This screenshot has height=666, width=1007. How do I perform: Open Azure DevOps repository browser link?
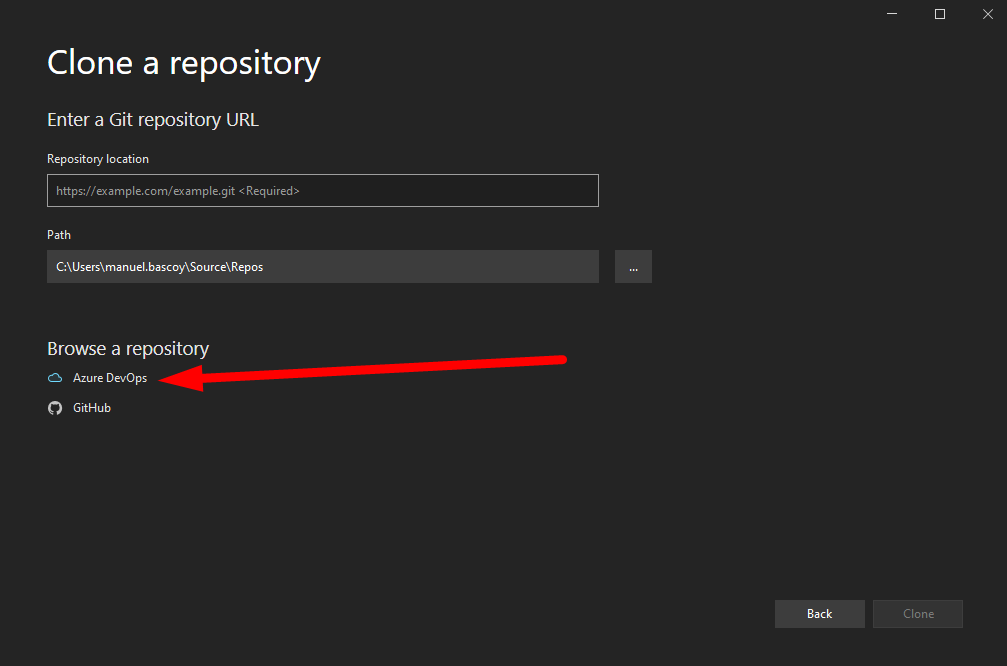pos(110,379)
